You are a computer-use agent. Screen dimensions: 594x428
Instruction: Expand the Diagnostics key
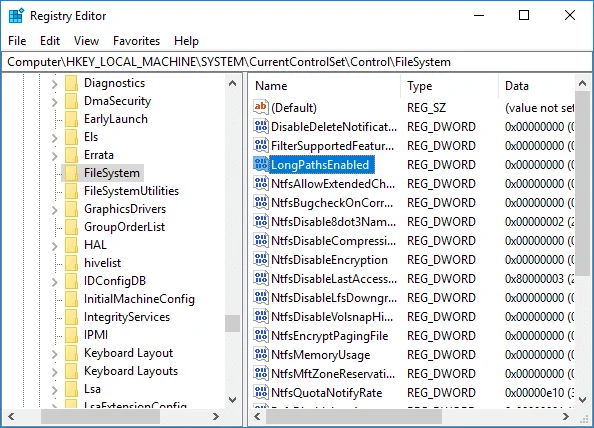pyautogui.click(x=55, y=83)
